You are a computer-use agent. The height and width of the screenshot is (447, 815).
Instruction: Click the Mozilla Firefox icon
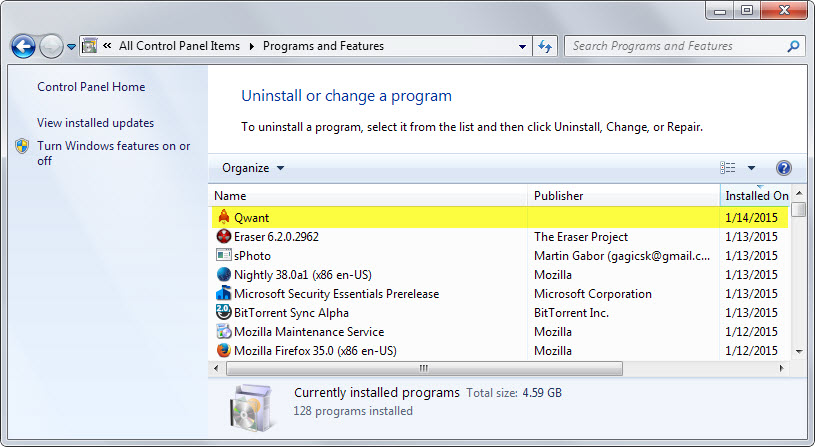(x=224, y=350)
